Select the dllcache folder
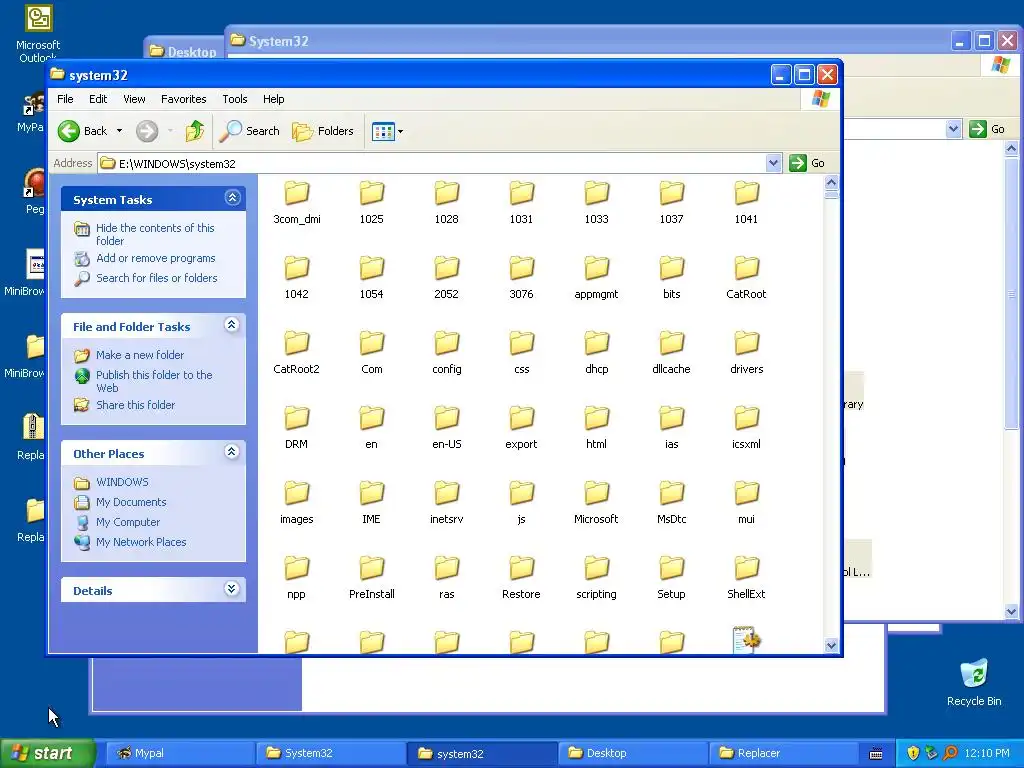Image resolution: width=1024 pixels, height=768 pixels. [x=671, y=353]
